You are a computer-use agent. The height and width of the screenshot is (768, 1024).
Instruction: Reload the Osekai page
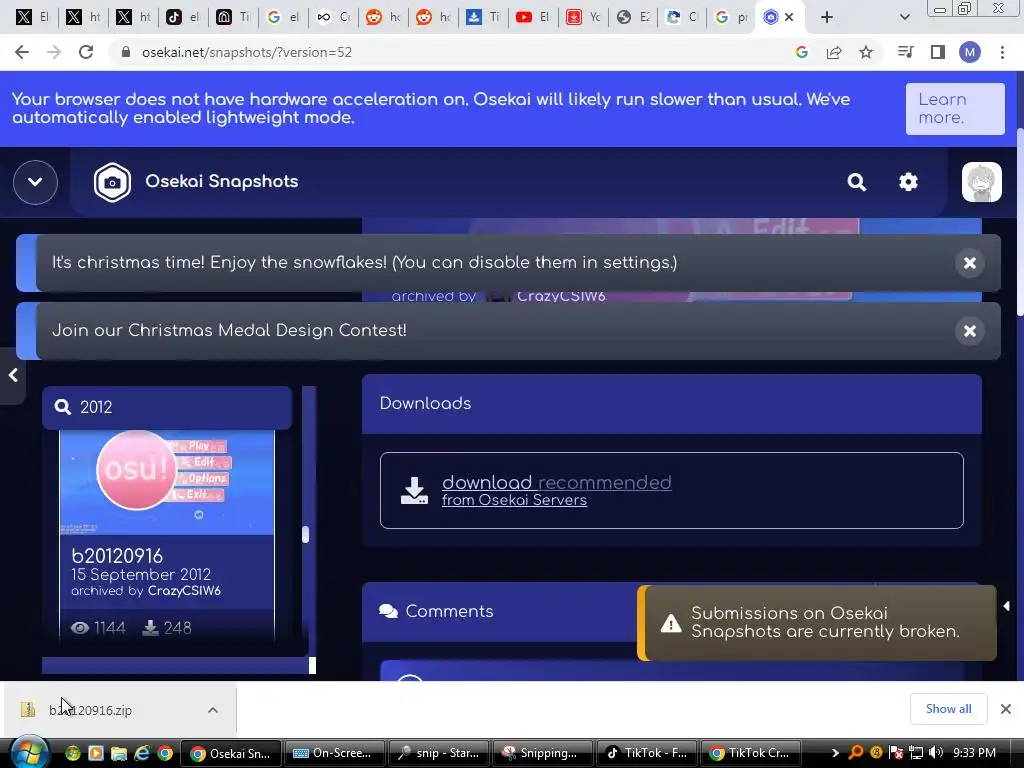click(86, 52)
